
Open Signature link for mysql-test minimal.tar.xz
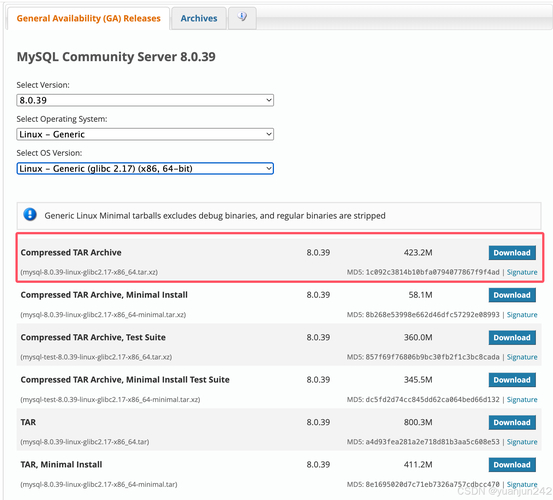pos(522,400)
